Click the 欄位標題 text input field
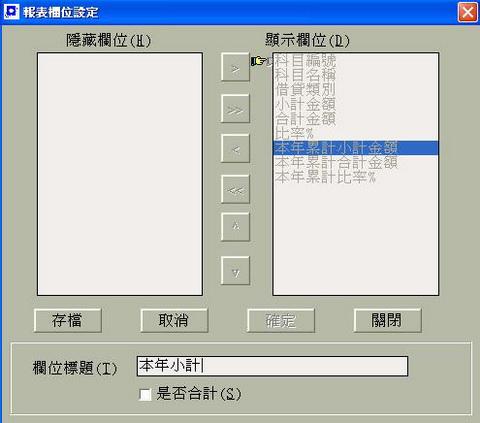 pos(272,366)
